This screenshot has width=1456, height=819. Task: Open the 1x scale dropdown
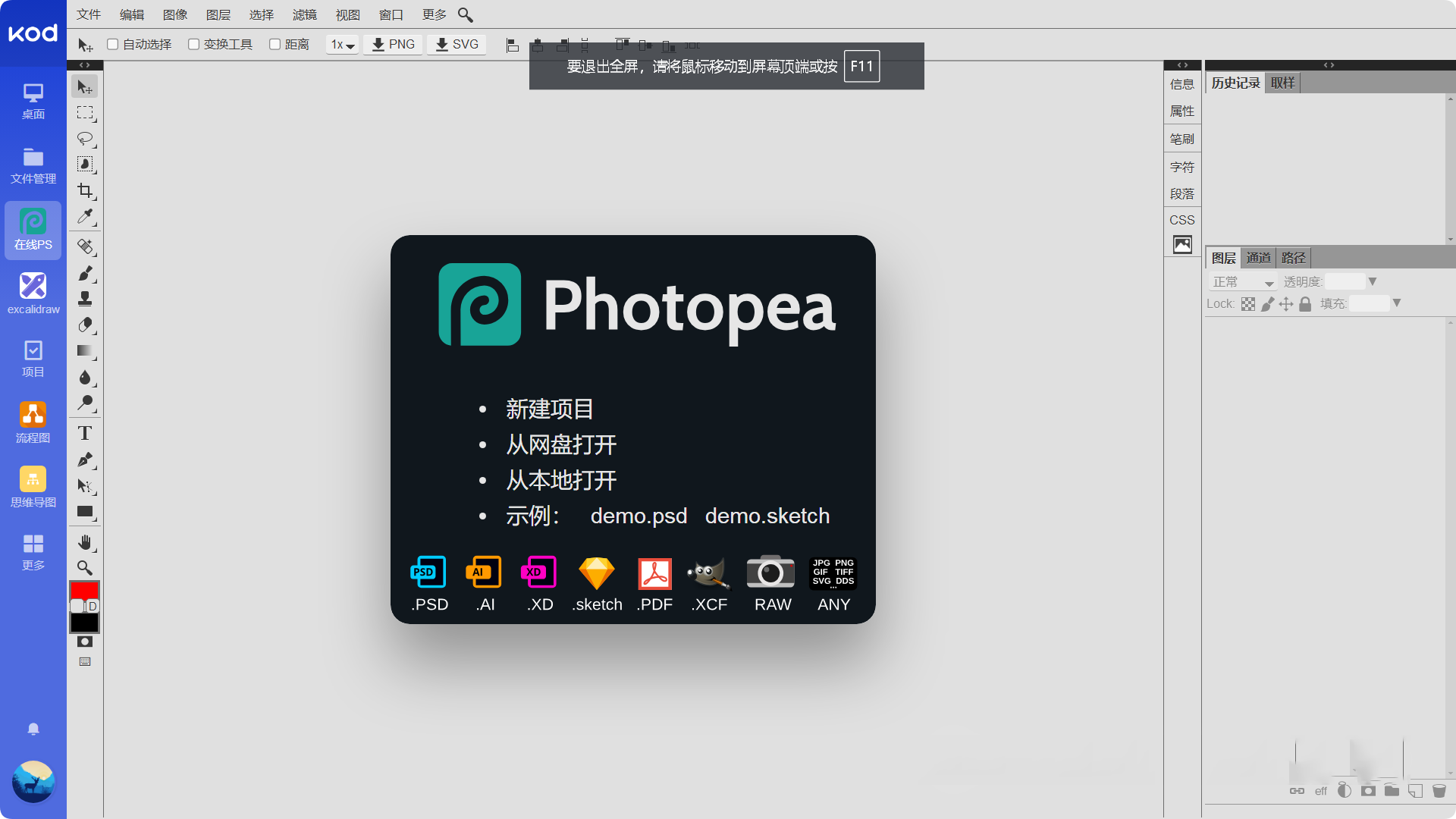tap(343, 45)
